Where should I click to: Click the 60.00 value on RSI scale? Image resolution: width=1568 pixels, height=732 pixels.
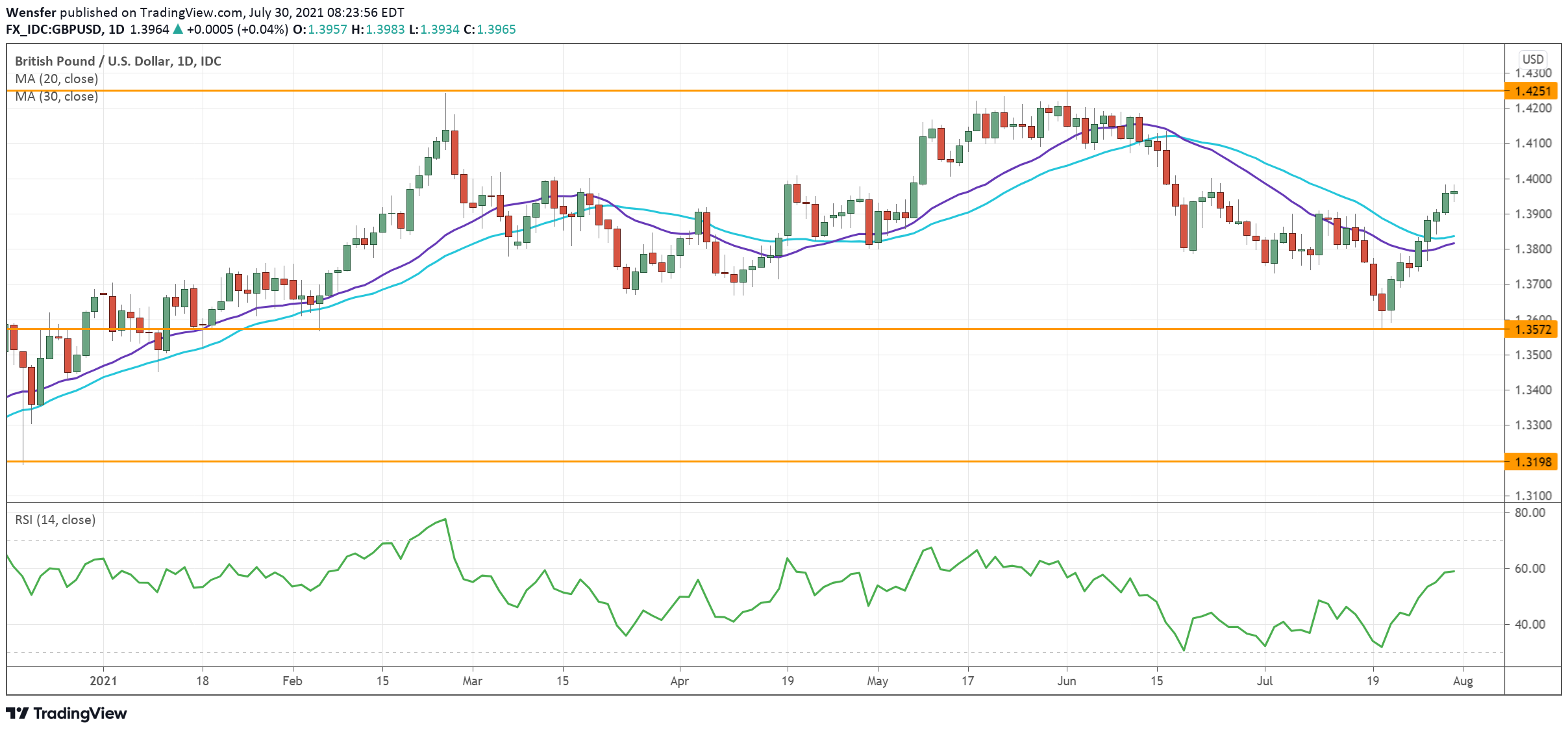click(x=1530, y=569)
